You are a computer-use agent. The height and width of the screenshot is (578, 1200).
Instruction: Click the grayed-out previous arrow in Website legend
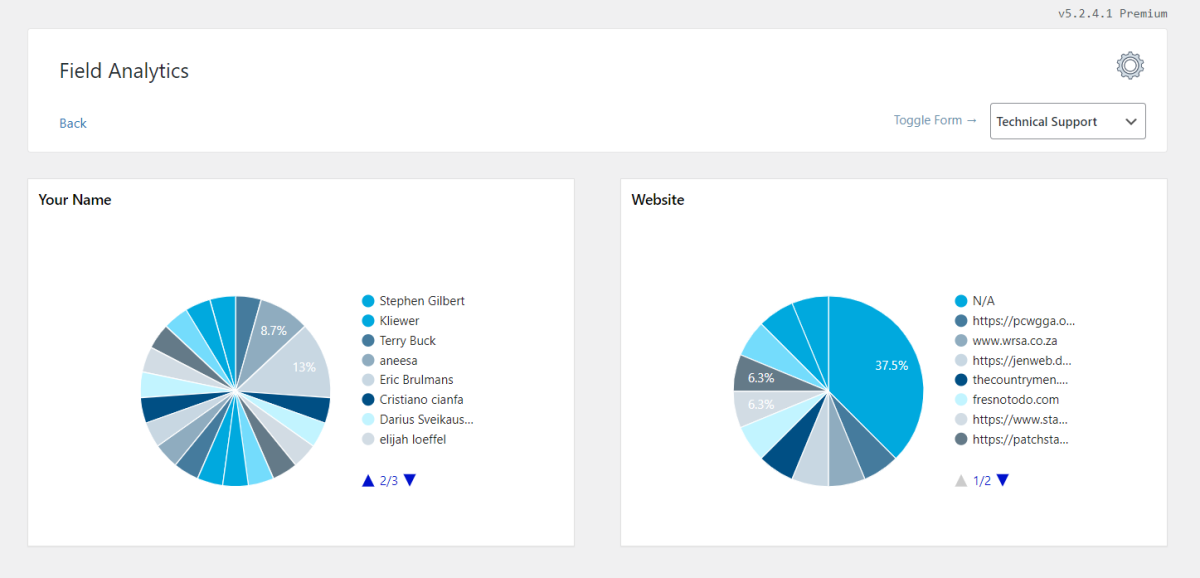pyautogui.click(x=961, y=480)
